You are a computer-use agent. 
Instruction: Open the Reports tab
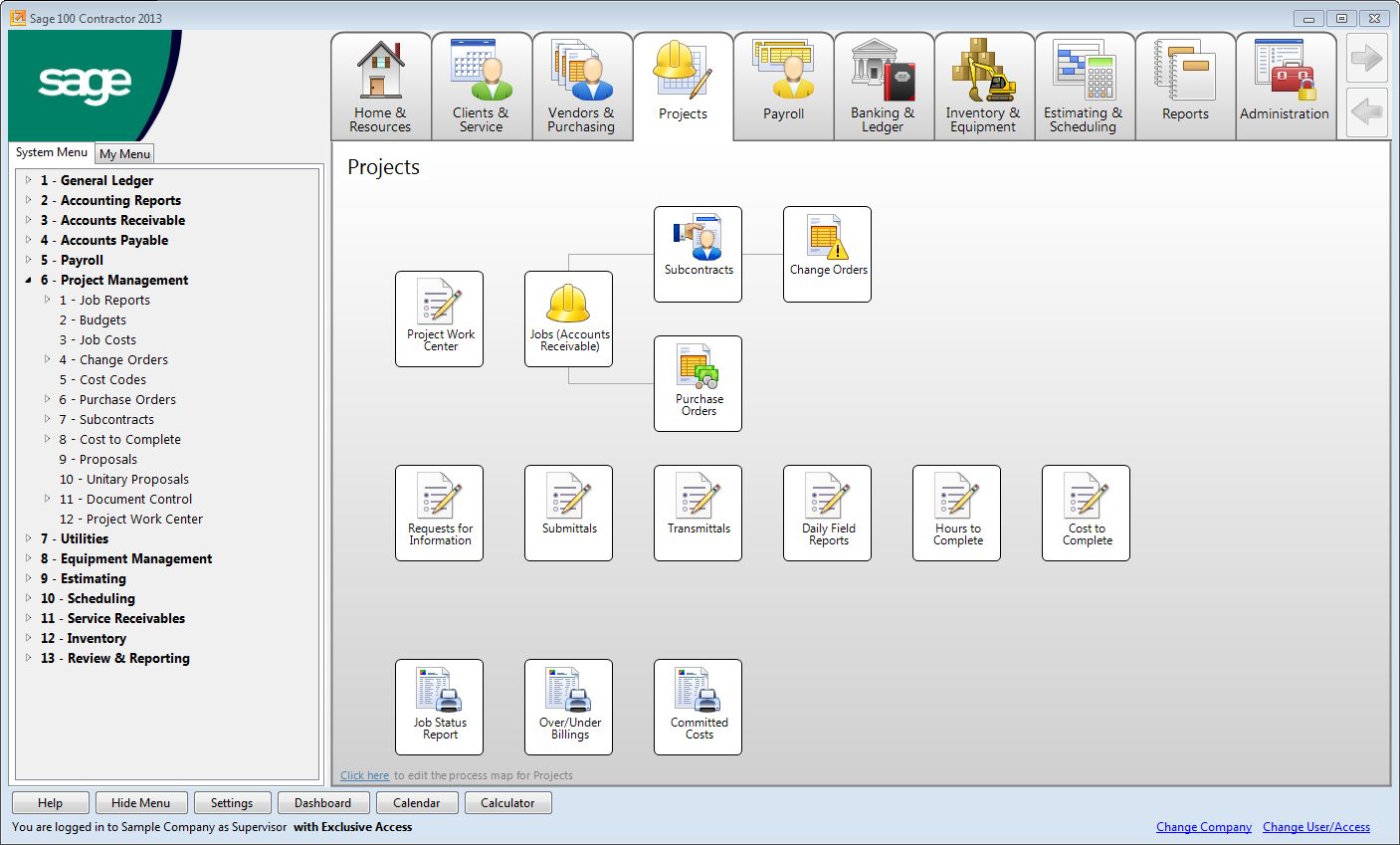click(1185, 87)
